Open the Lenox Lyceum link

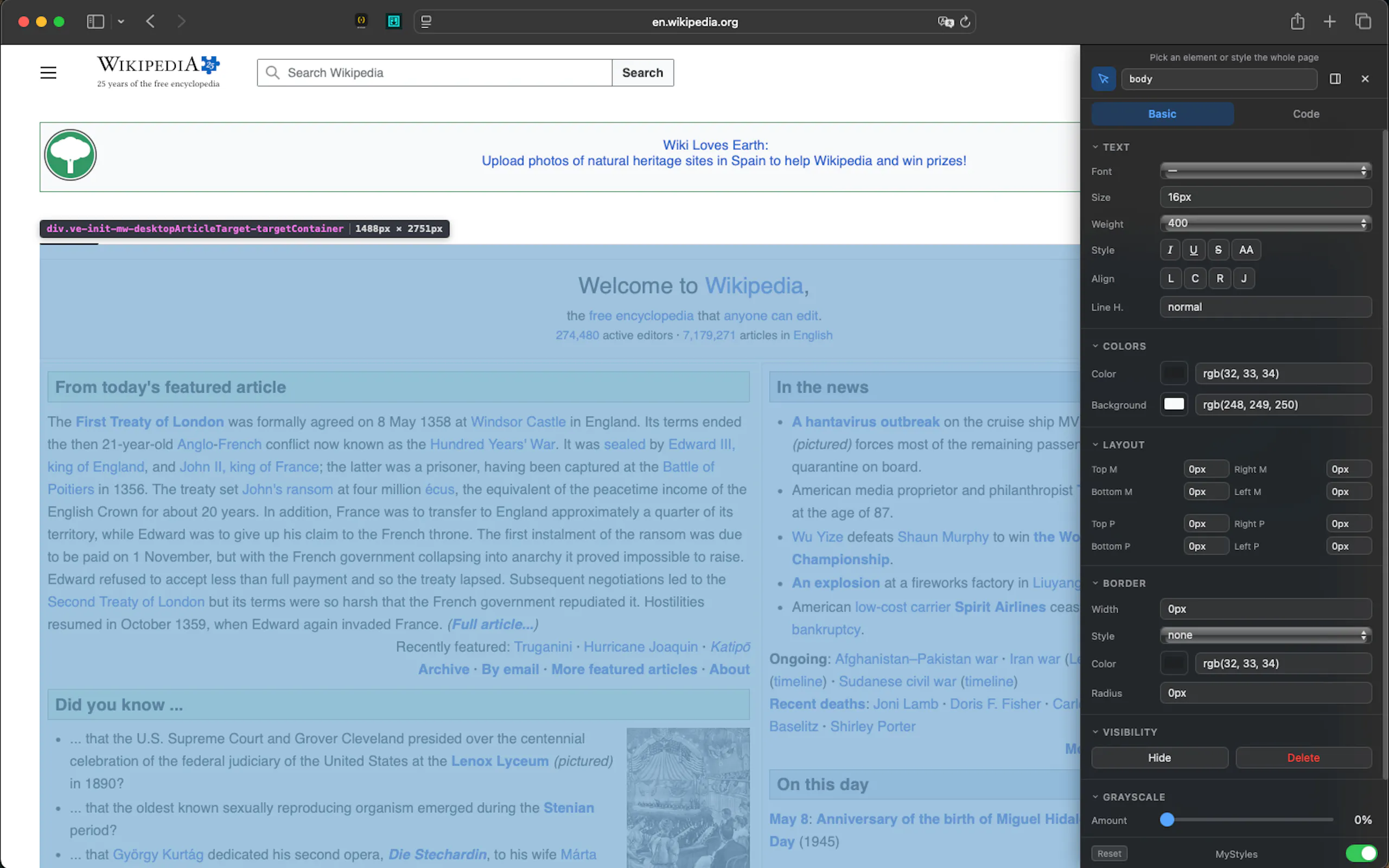(499, 761)
